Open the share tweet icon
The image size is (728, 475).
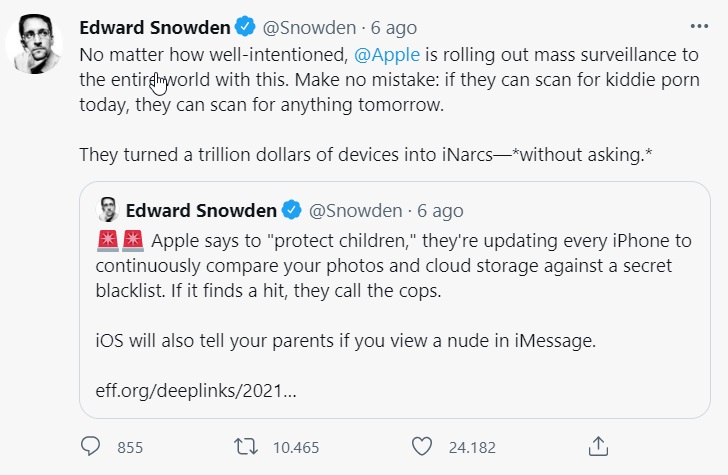[598, 446]
